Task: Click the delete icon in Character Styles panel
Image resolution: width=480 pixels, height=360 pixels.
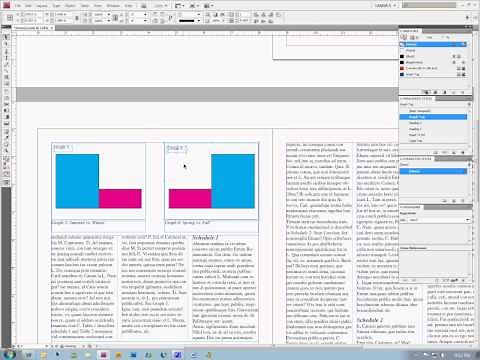Action: (463, 201)
